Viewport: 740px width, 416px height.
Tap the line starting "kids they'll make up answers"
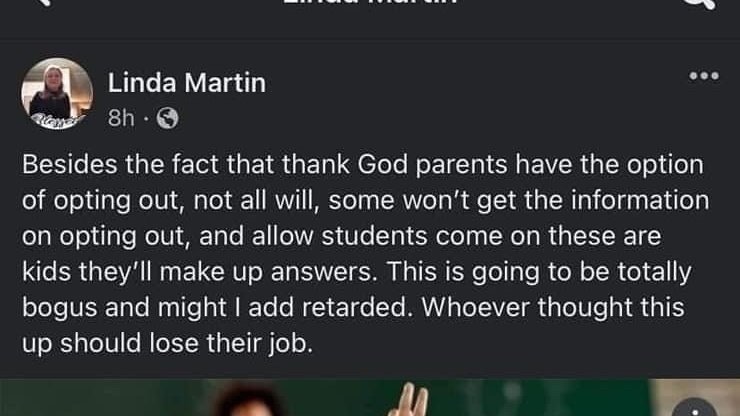pyautogui.click(x=360, y=271)
